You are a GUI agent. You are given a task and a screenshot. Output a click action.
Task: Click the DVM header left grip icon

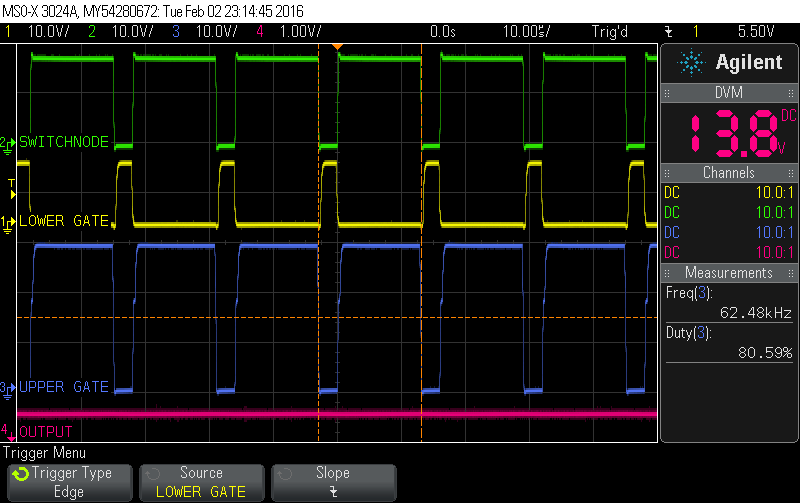pos(667,93)
